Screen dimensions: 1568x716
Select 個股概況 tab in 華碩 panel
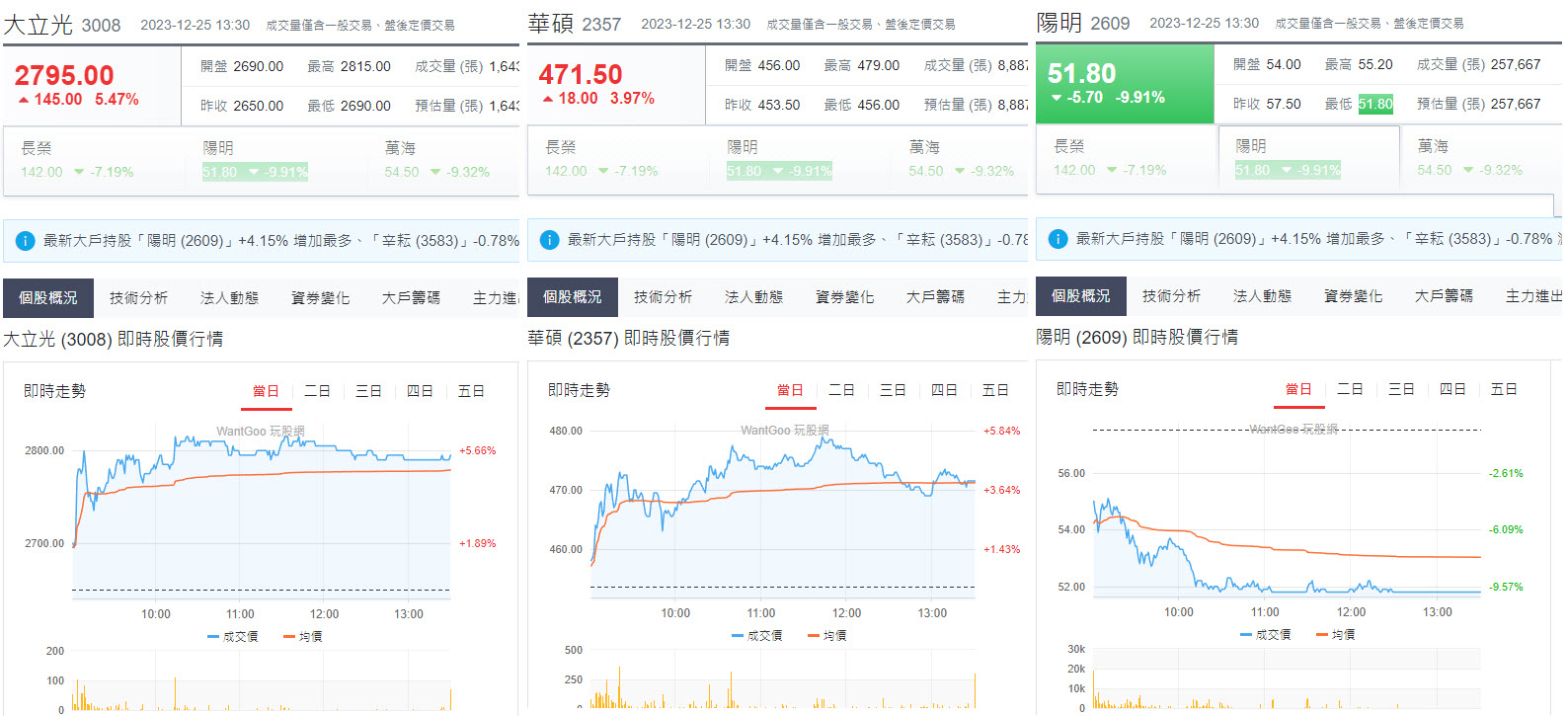(573, 297)
